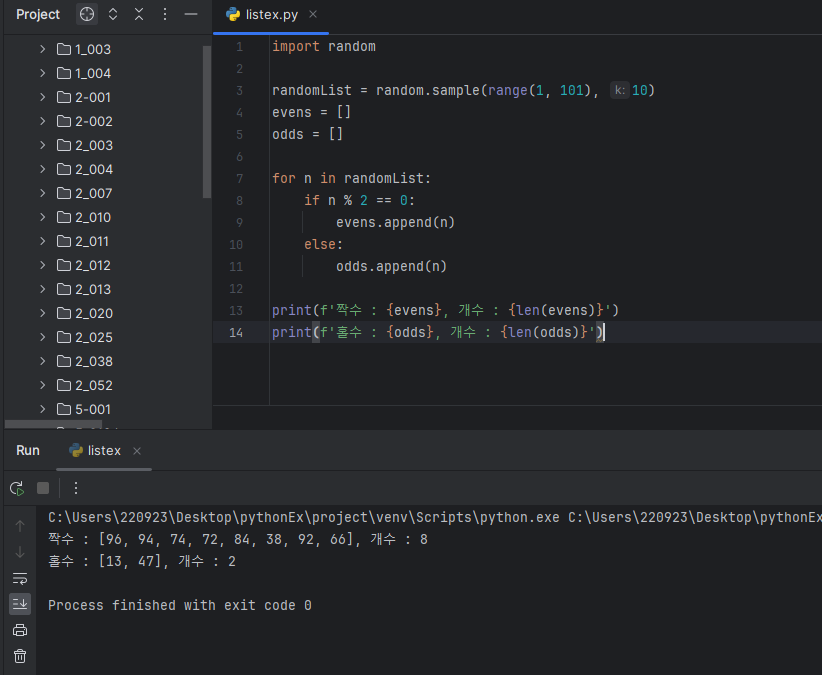Close the listex.py editor tab
This screenshot has height=675, width=822.
click(313, 14)
